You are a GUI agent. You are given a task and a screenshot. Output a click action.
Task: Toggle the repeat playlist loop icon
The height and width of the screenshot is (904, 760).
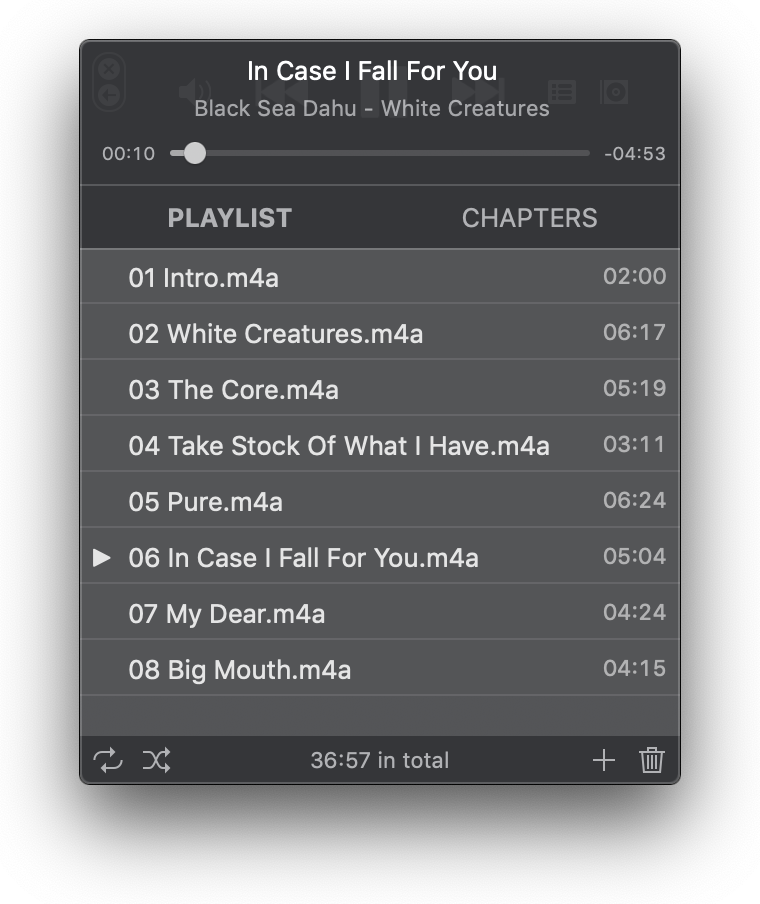pyautogui.click(x=108, y=760)
